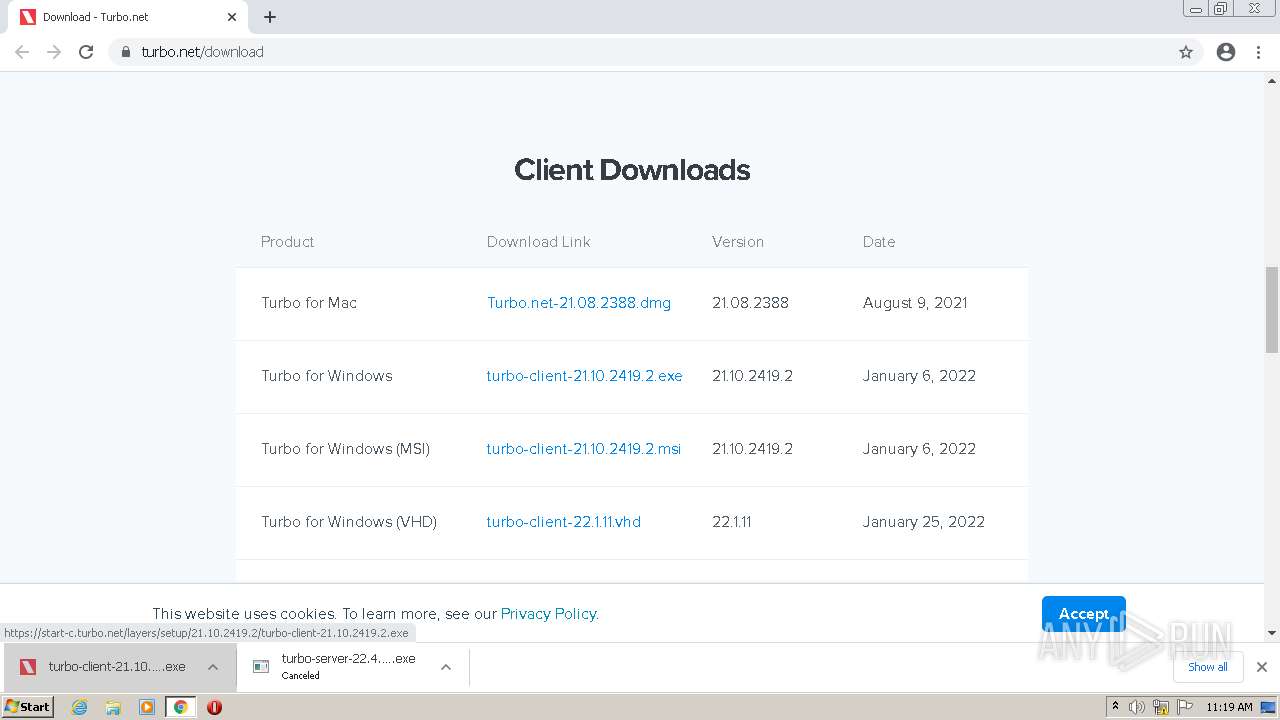Select the January 25, 2022 date
Image resolution: width=1280 pixels, height=720 pixels.
click(x=924, y=522)
